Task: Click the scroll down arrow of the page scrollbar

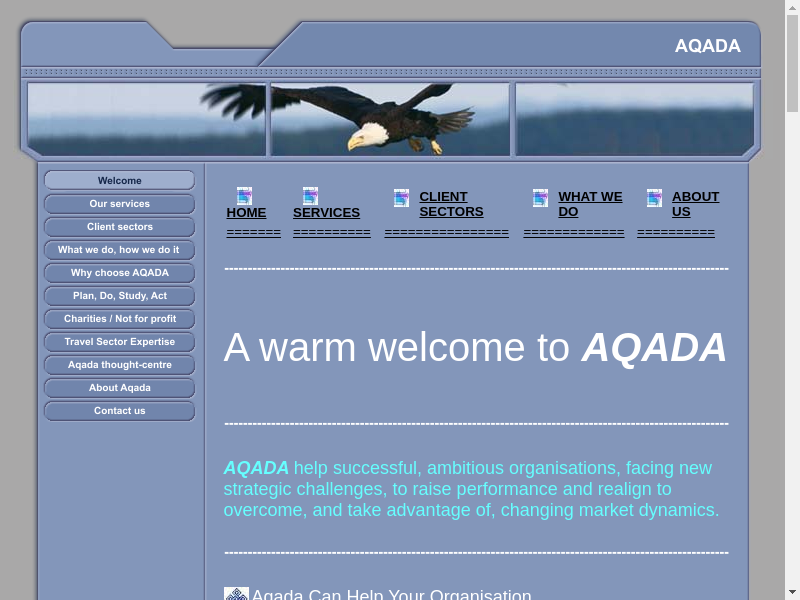Action: [x=792, y=591]
